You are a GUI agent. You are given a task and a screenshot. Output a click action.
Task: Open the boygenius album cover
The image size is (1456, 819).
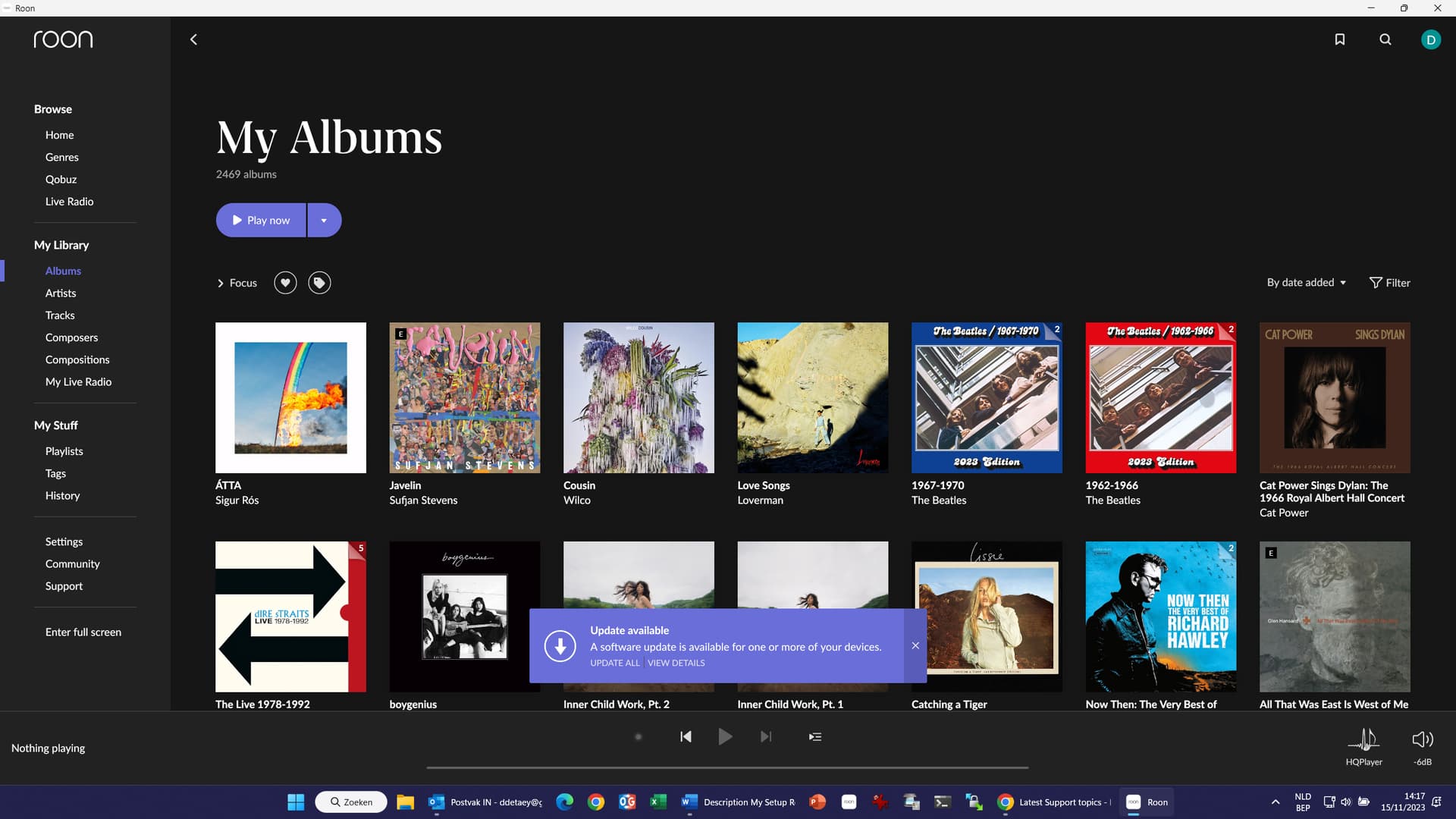point(465,617)
